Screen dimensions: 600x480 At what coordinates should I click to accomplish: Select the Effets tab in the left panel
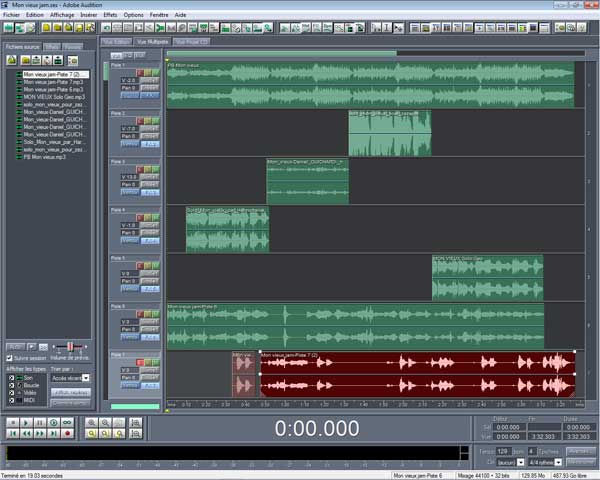tap(52, 47)
